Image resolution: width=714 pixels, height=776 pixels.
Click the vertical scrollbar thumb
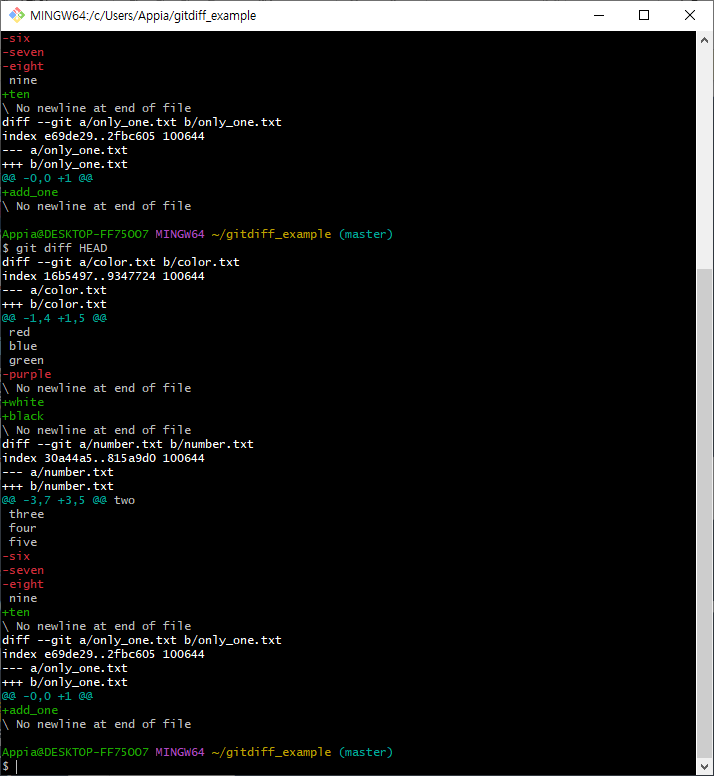pyautogui.click(x=704, y=513)
